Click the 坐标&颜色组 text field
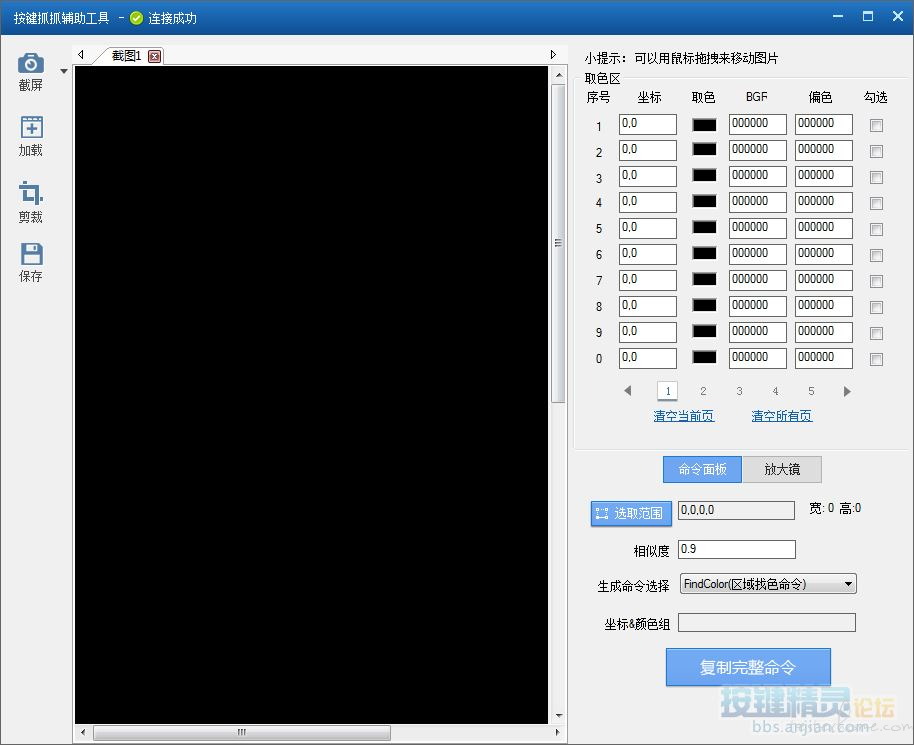914x745 pixels. point(767,623)
